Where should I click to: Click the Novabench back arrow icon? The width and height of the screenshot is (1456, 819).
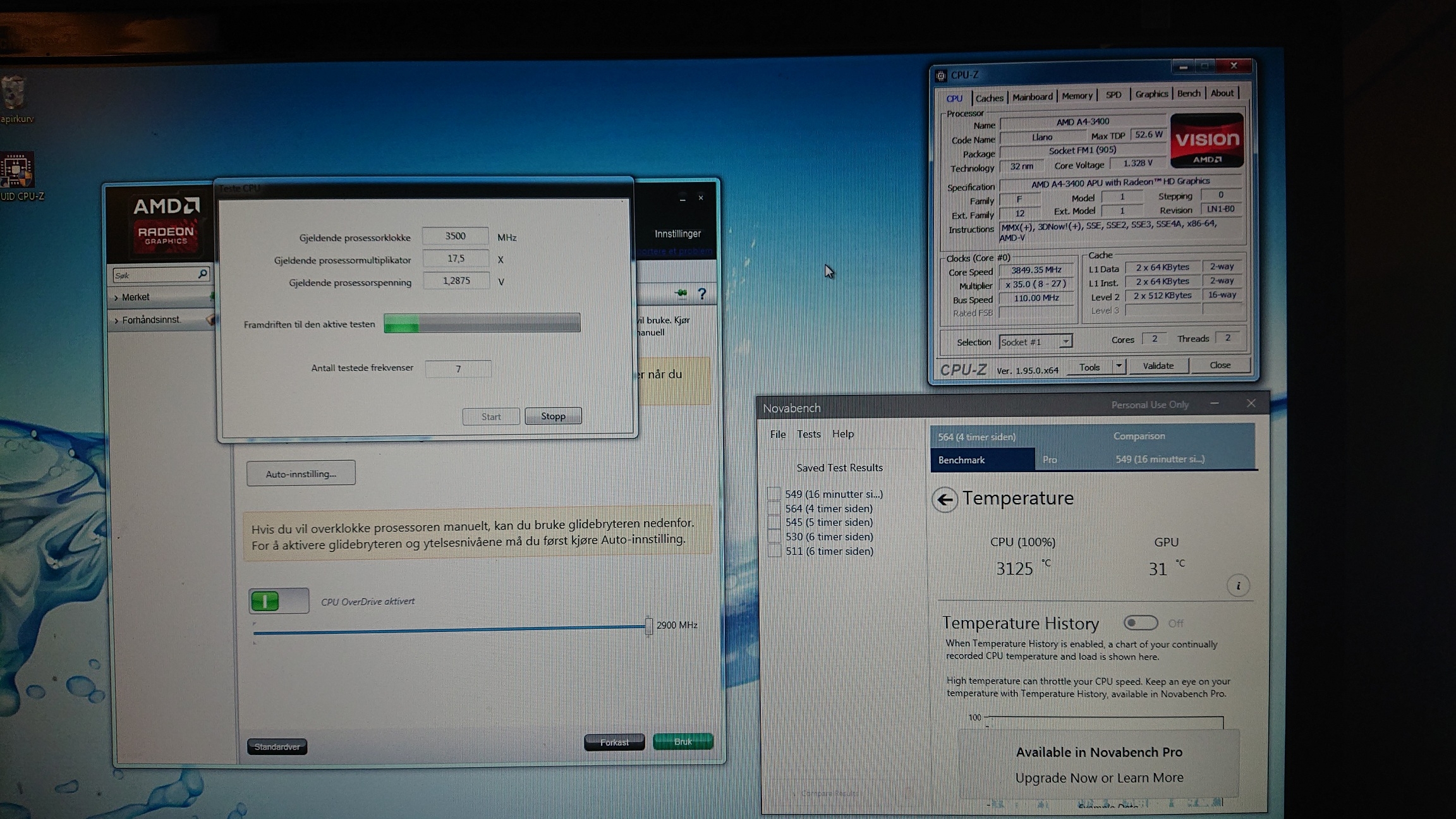click(945, 500)
